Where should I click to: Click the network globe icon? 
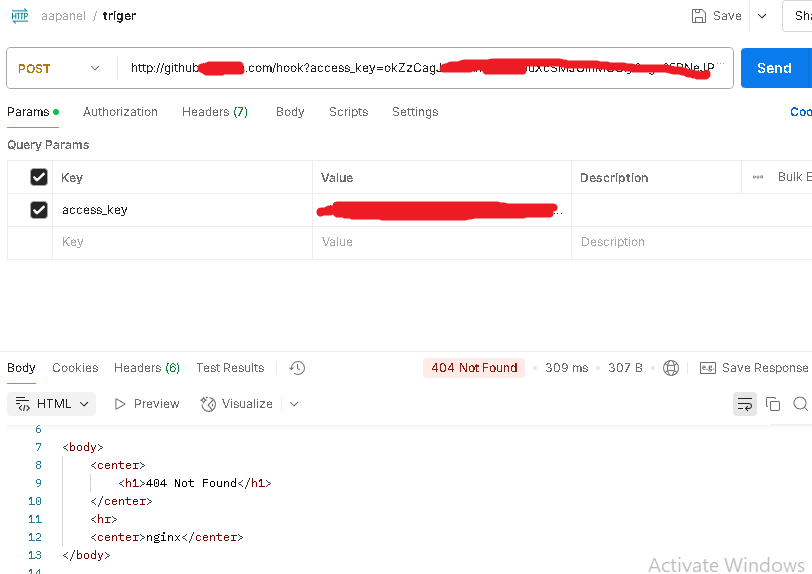671,368
